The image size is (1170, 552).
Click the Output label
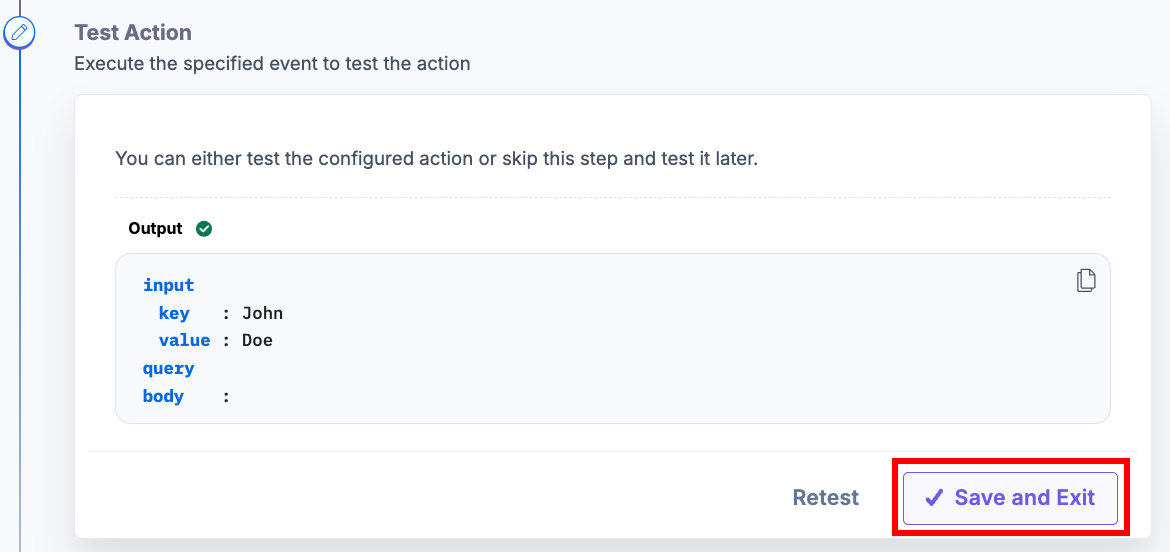(x=155, y=229)
